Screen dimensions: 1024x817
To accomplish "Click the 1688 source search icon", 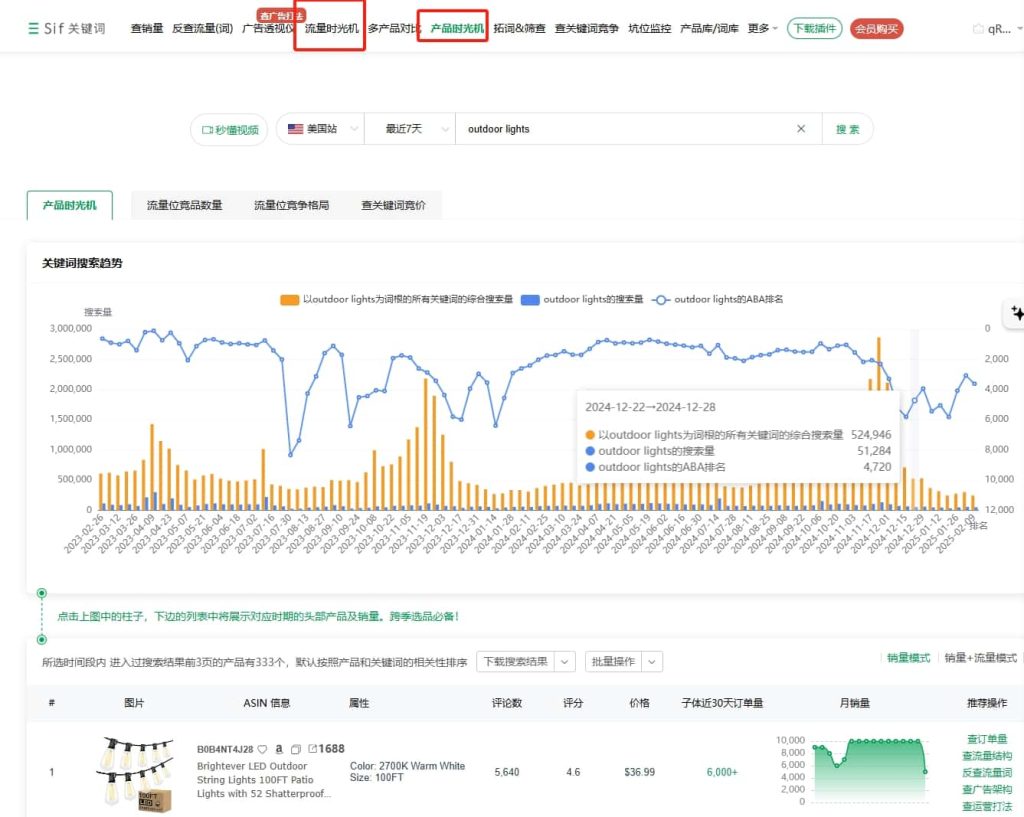I will 326,749.
